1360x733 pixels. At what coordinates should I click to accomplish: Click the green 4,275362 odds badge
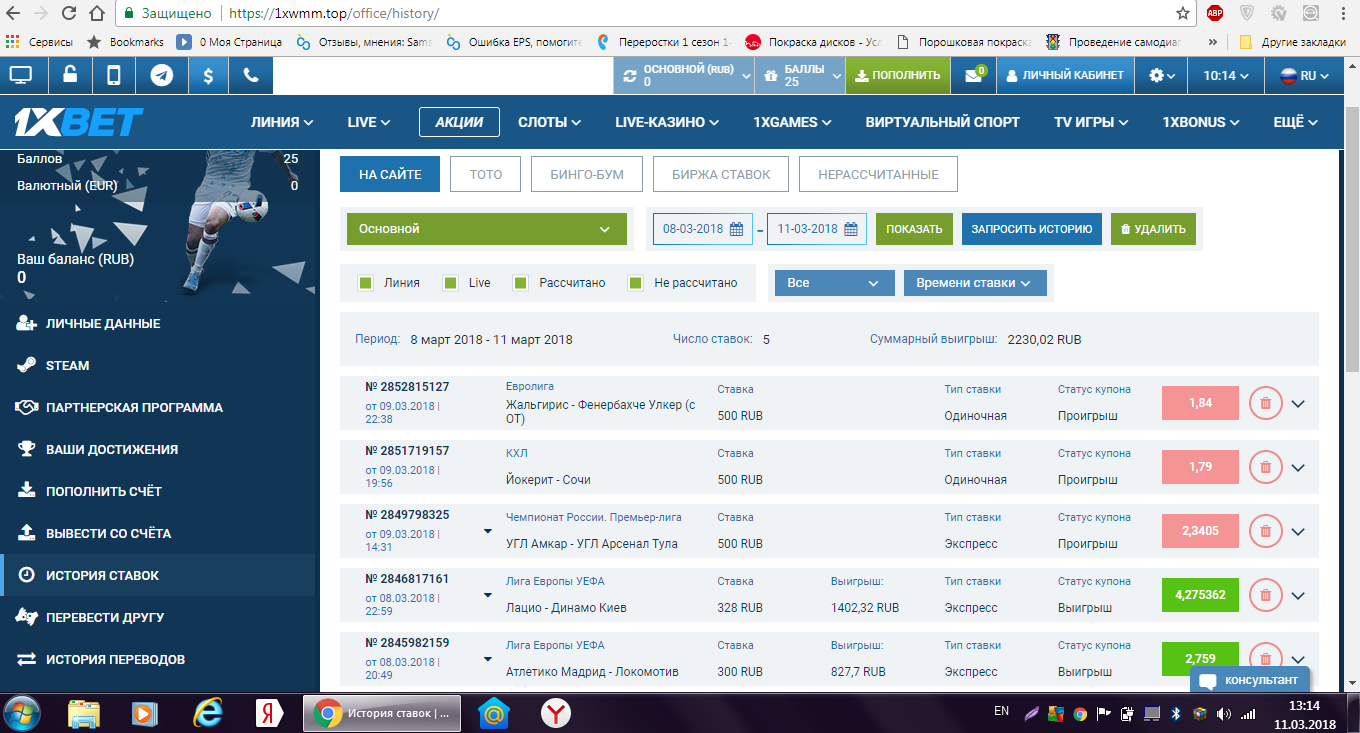pos(1200,595)
